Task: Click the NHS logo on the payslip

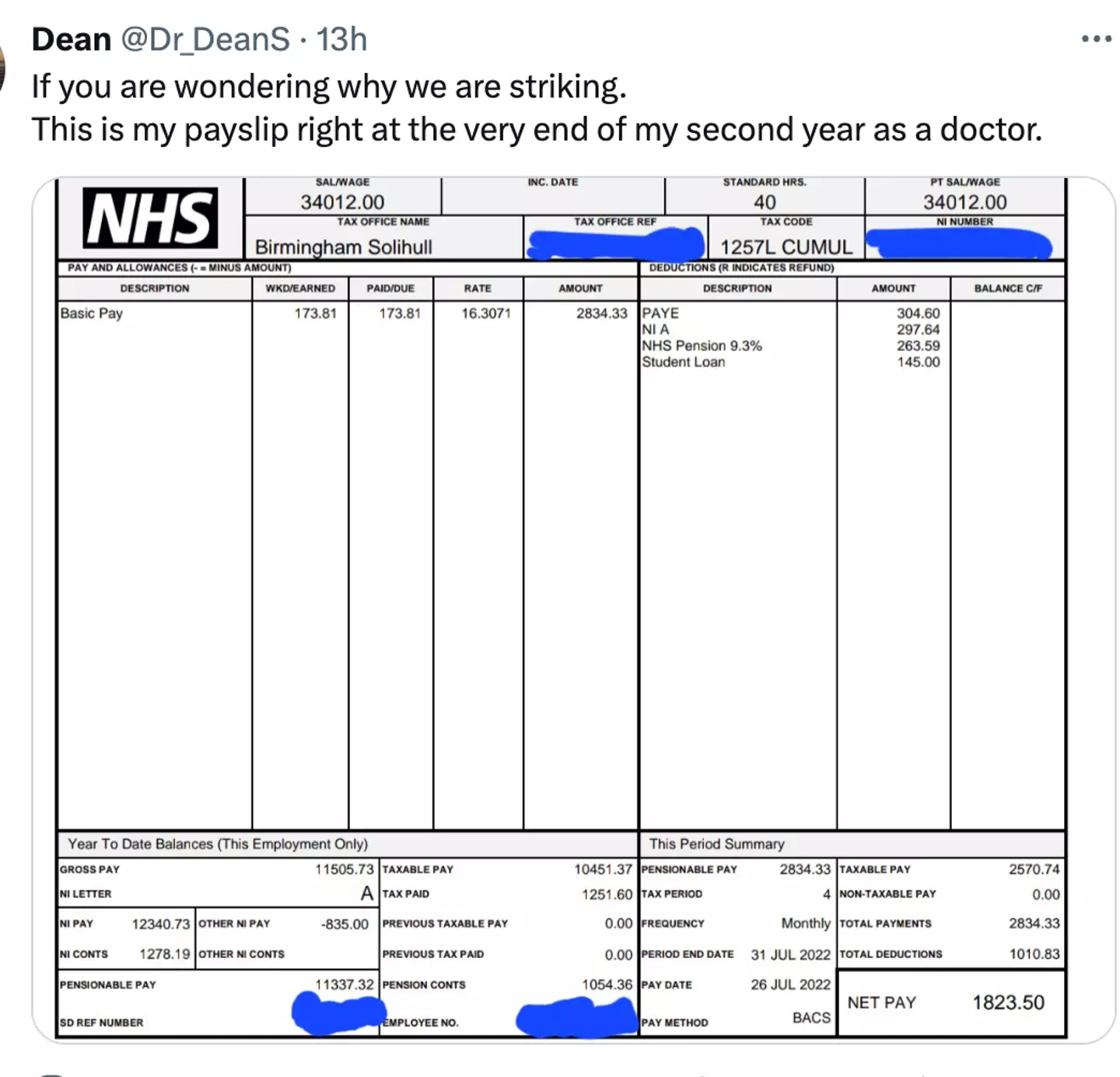Action: point(150,219)
